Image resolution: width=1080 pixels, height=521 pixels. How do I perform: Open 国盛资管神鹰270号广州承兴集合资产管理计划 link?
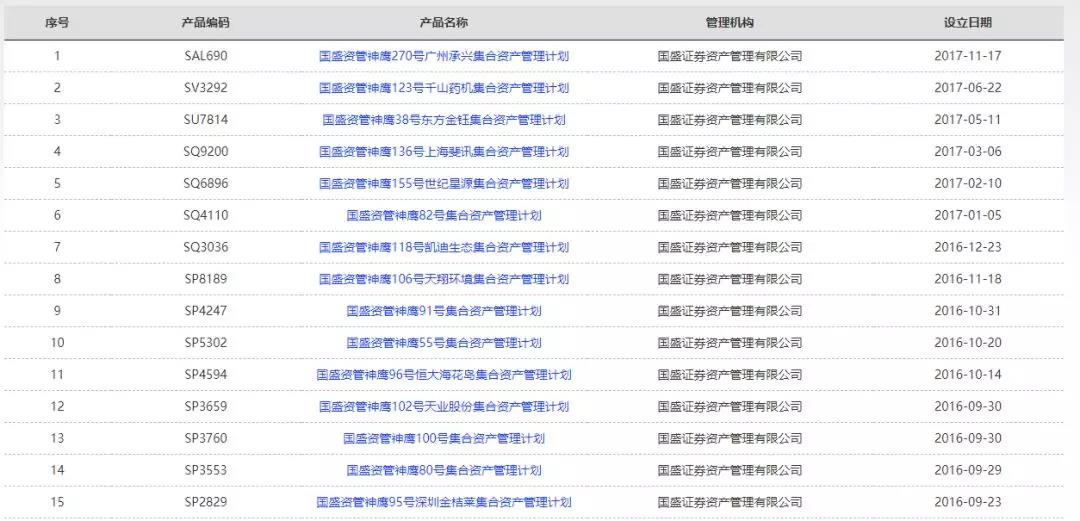click(444, 56)
